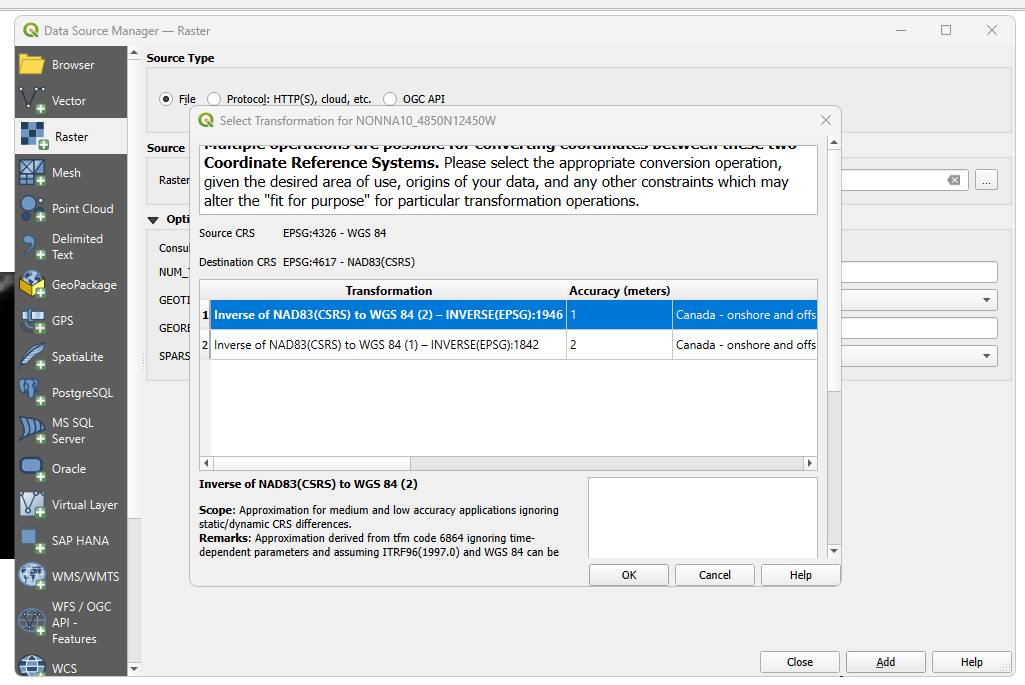Add the raster layer with Add button

(886, 662)
